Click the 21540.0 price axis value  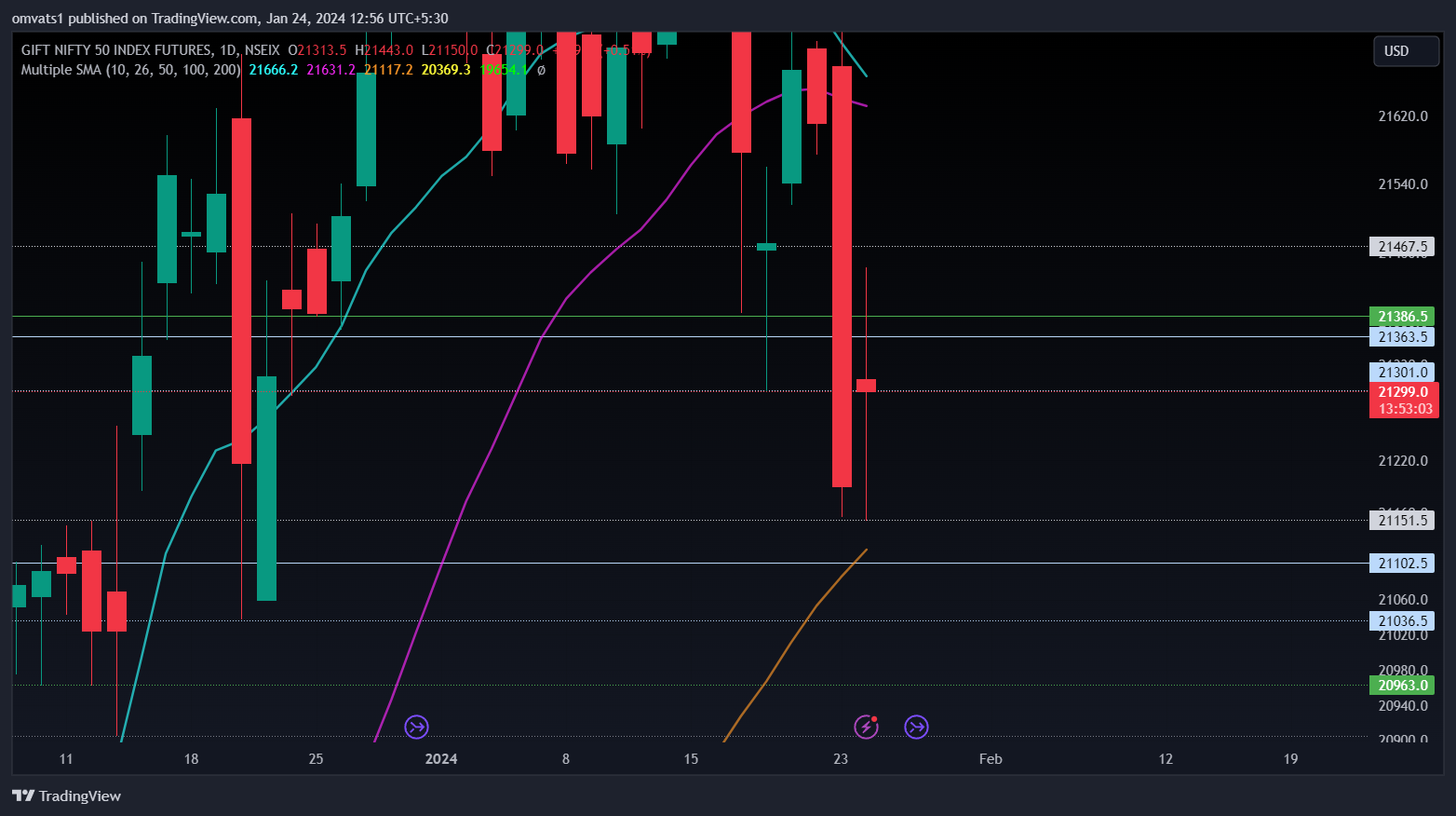tap(1403, 184)
